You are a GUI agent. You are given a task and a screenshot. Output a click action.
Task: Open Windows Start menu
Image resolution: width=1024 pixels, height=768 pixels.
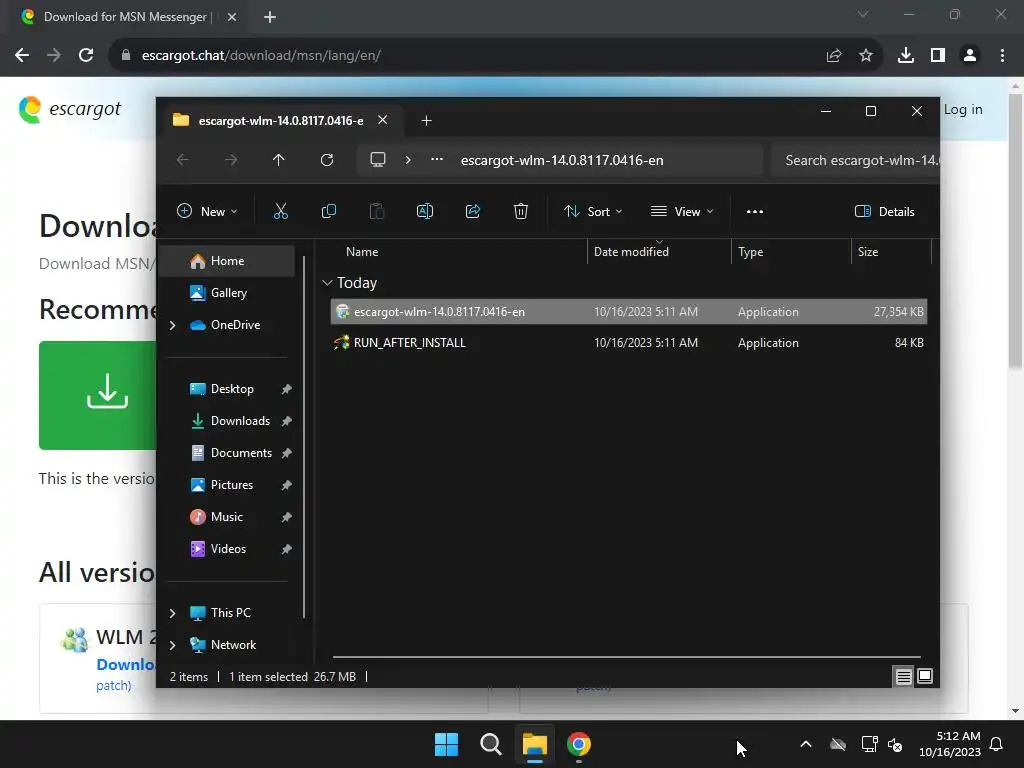[447, 744]
